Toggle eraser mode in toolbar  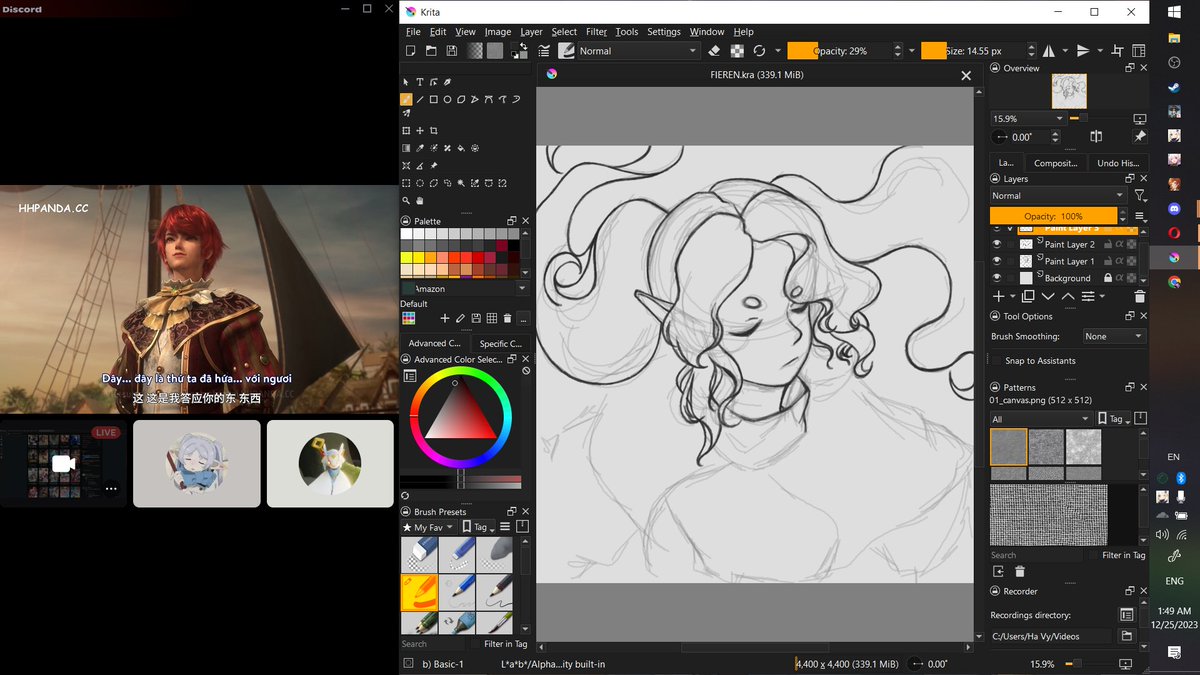tap(714, 51)
